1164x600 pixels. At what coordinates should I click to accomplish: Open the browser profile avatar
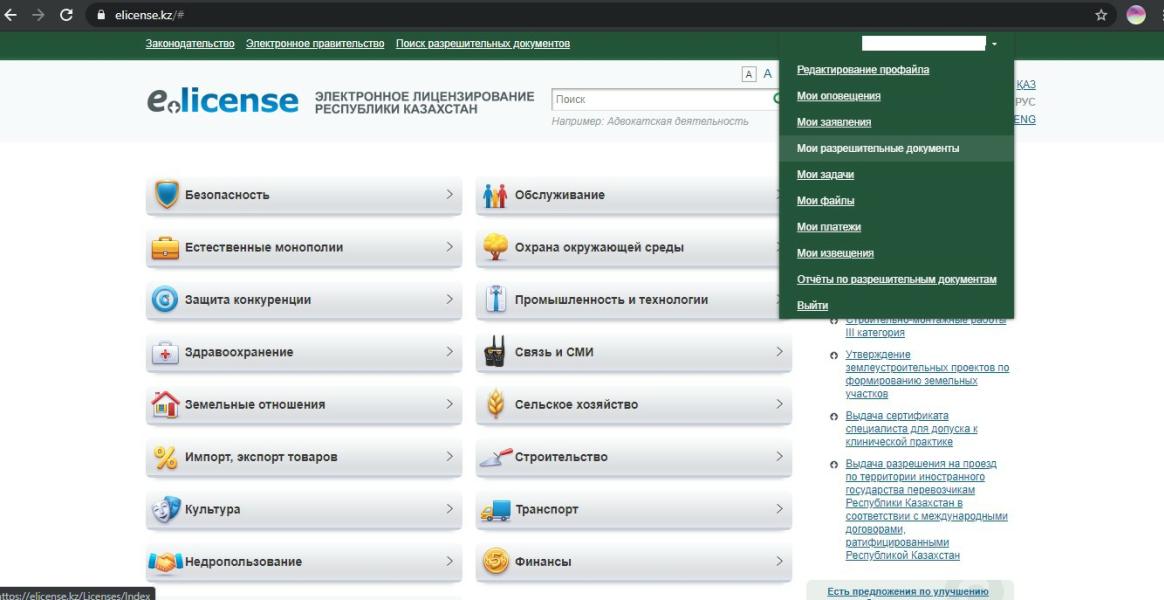point(1136,15)
